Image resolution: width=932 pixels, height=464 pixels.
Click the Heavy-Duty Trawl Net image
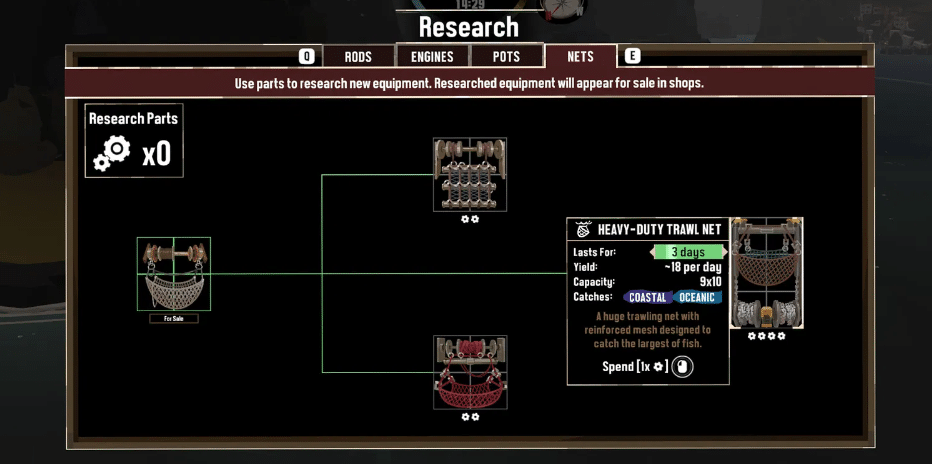point(767,273)
